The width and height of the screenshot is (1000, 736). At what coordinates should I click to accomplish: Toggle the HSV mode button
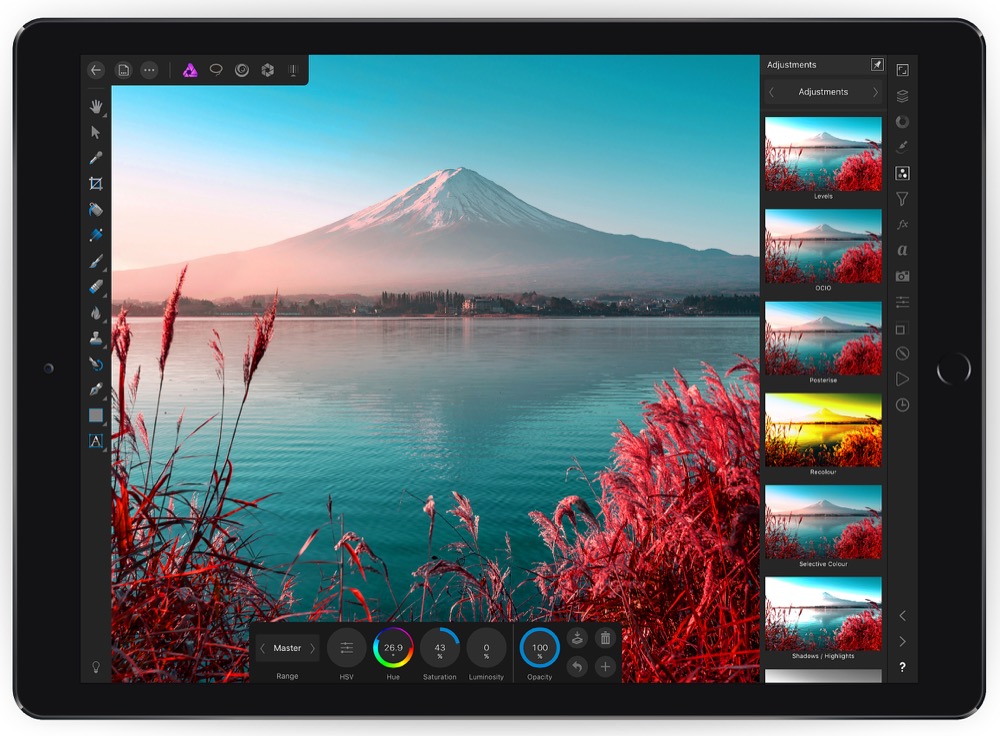[x=346, y=648]
